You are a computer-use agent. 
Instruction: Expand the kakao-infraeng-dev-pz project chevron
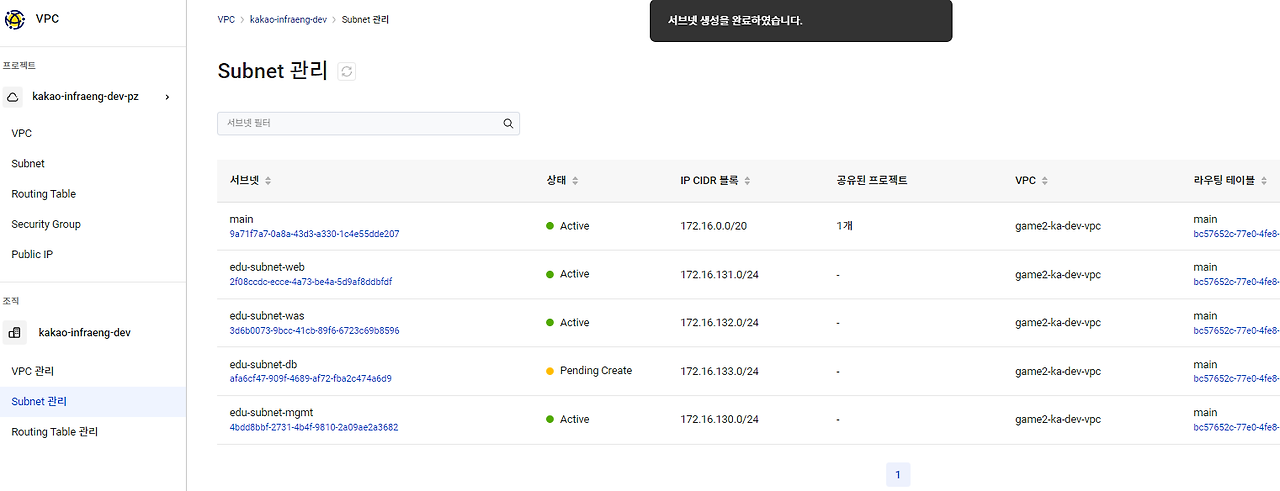[167, 97]
